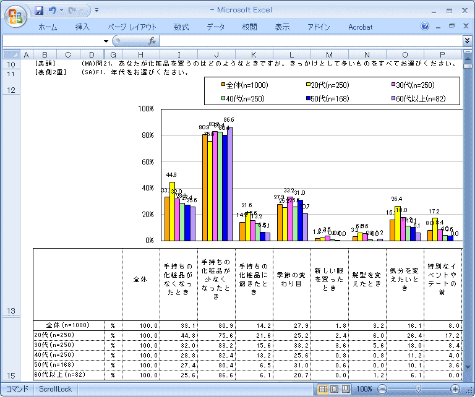Click the zoom in plus button

point(455,389)
